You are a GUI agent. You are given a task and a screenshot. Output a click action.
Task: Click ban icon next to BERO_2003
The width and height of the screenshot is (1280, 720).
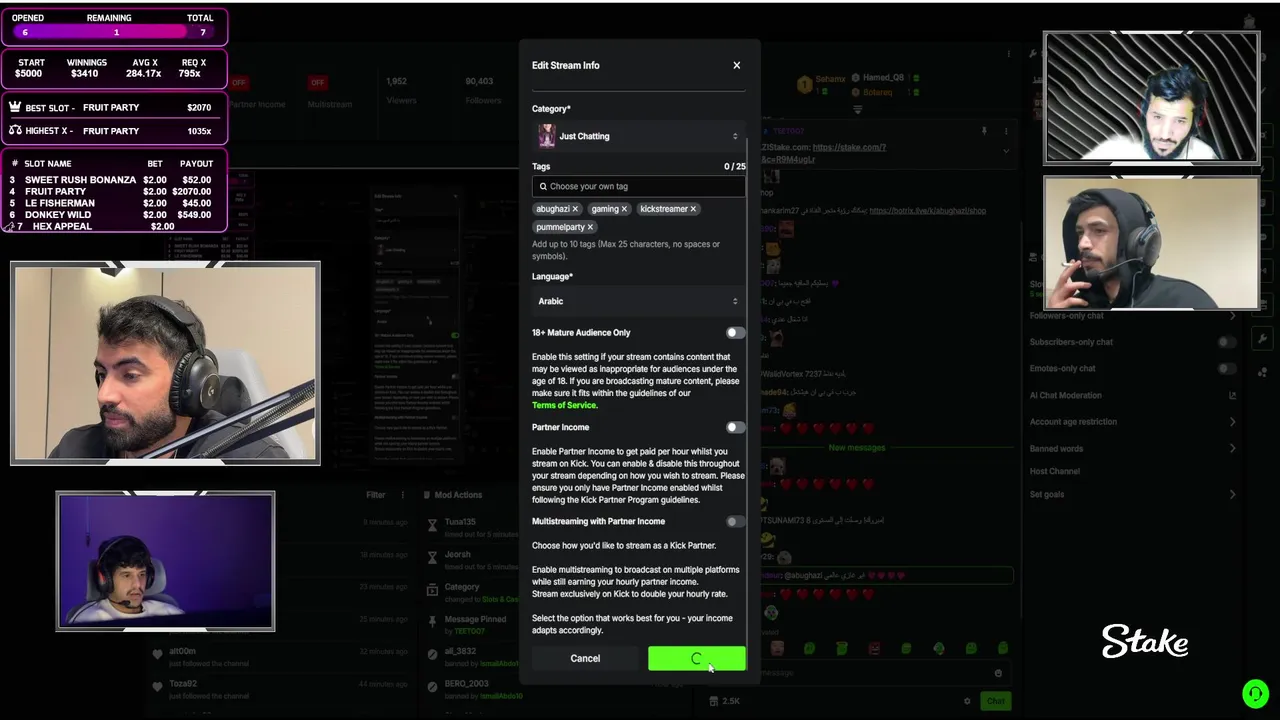[x=432, y=688]
